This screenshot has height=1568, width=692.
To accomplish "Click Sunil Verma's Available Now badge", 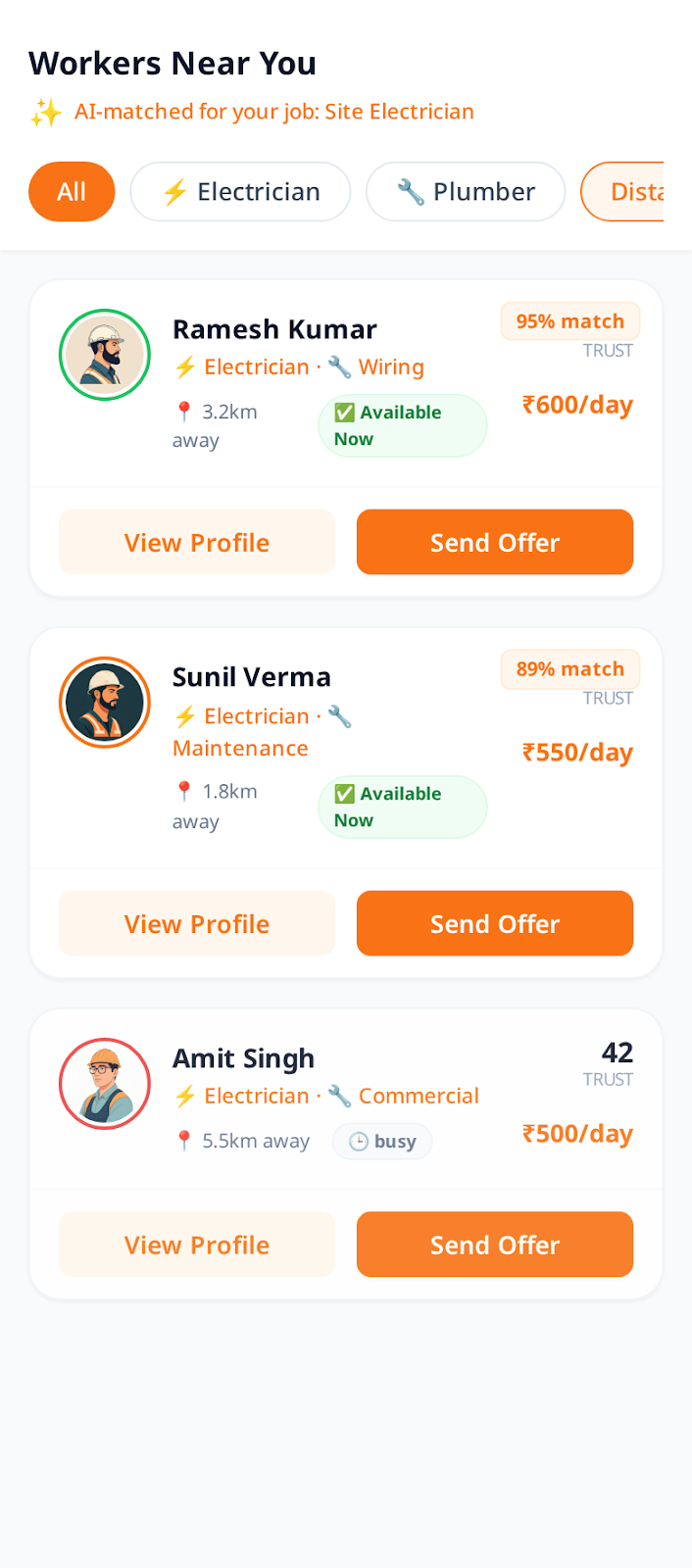I will pos(402,807).
